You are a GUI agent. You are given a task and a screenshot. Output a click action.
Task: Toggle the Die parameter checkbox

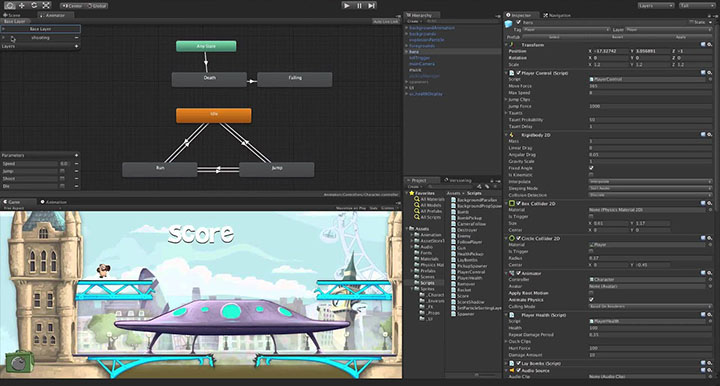click(x=62, y=186)
